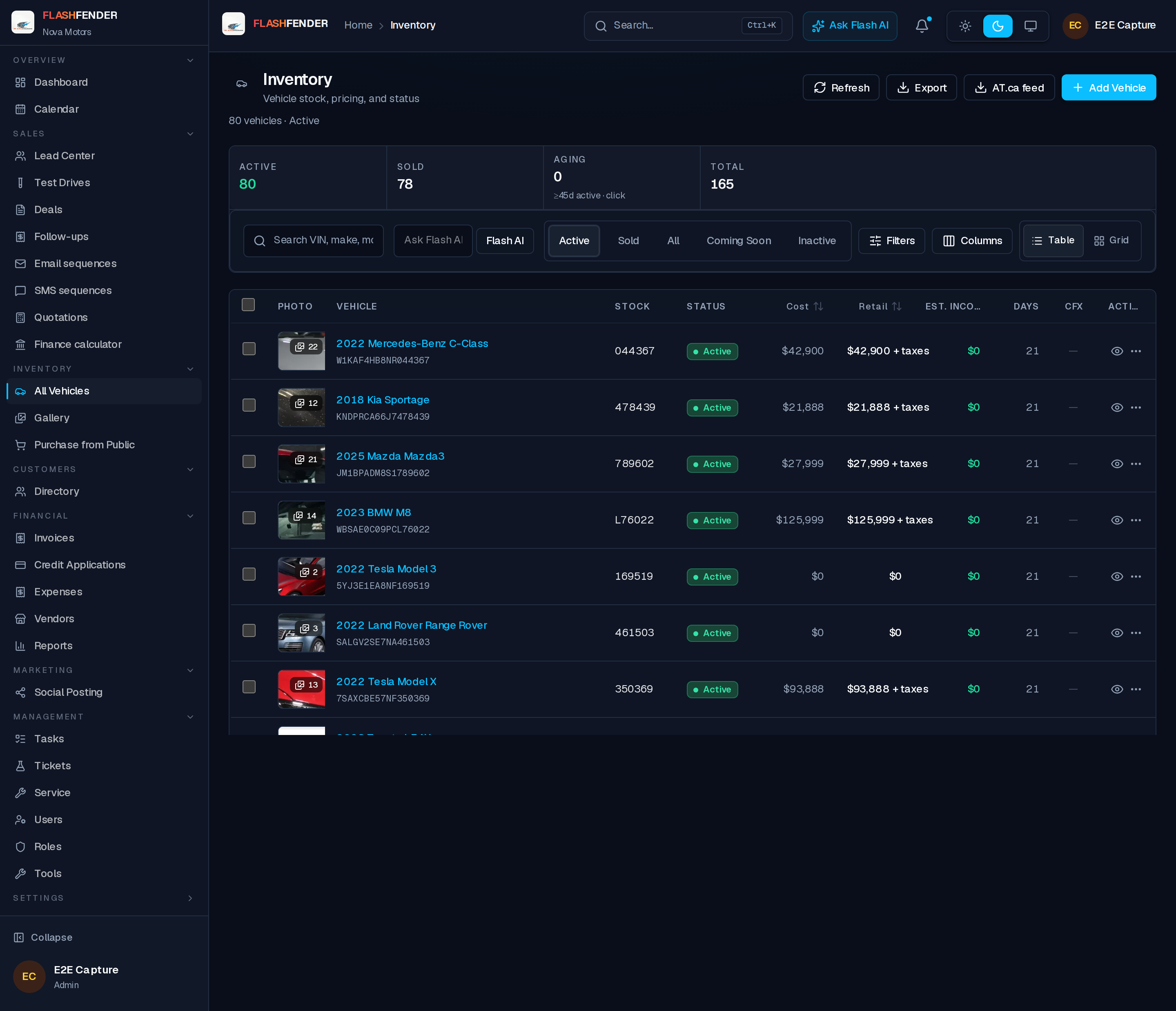Check the Tesla Model 3 row checkbox
Screen dimensions: 1176x1011
249,574
